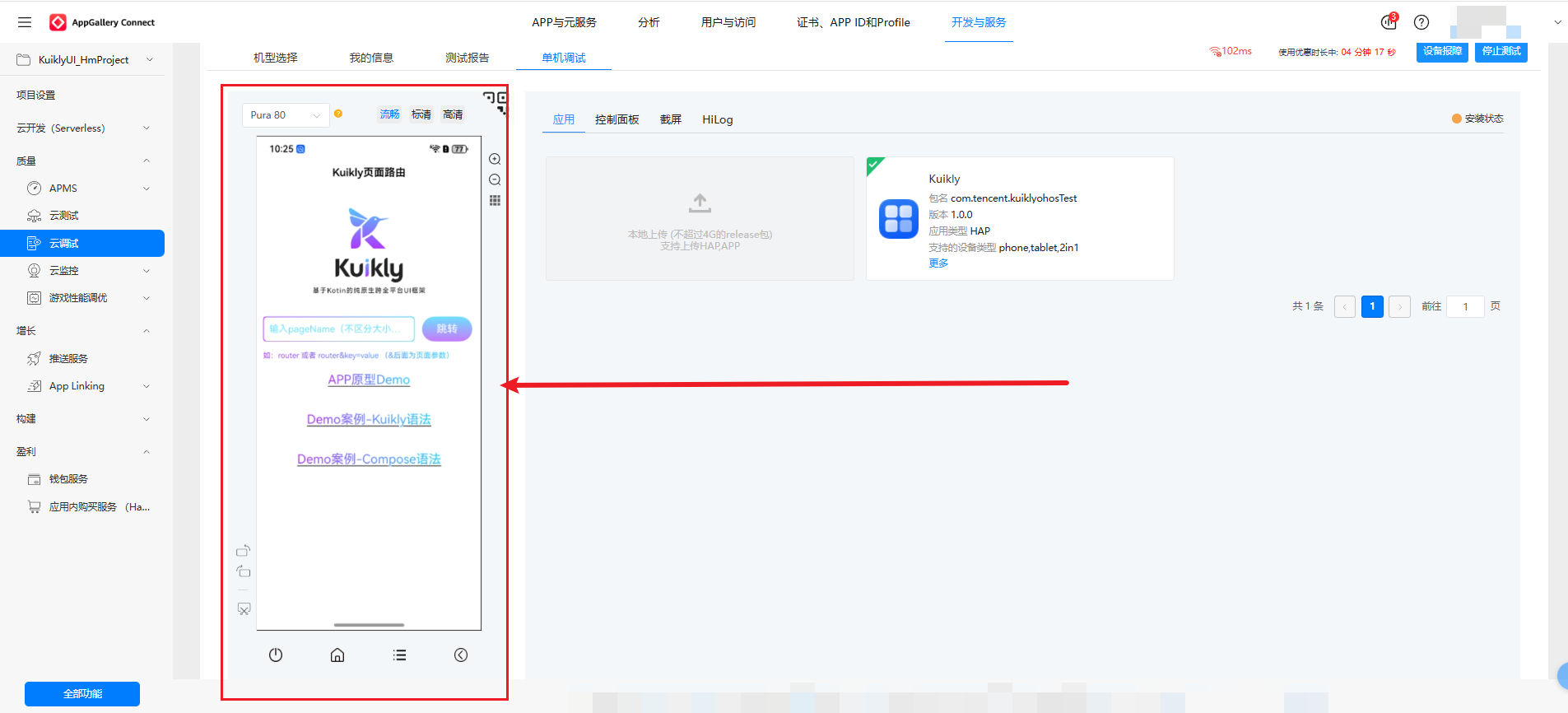Tap the device back button icon
Image resolution: width=1568 pixels, height=713 pixels.
point(461,655)
